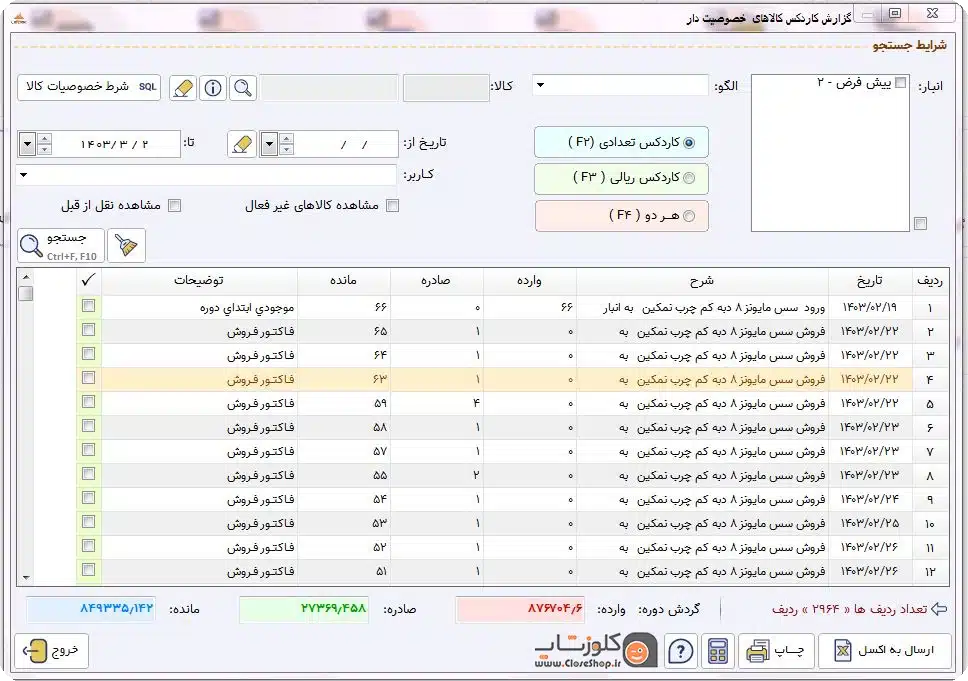This screenshot has width=968, height=681.
Task: Click the CloseShop logo
Action: (595, 650)
